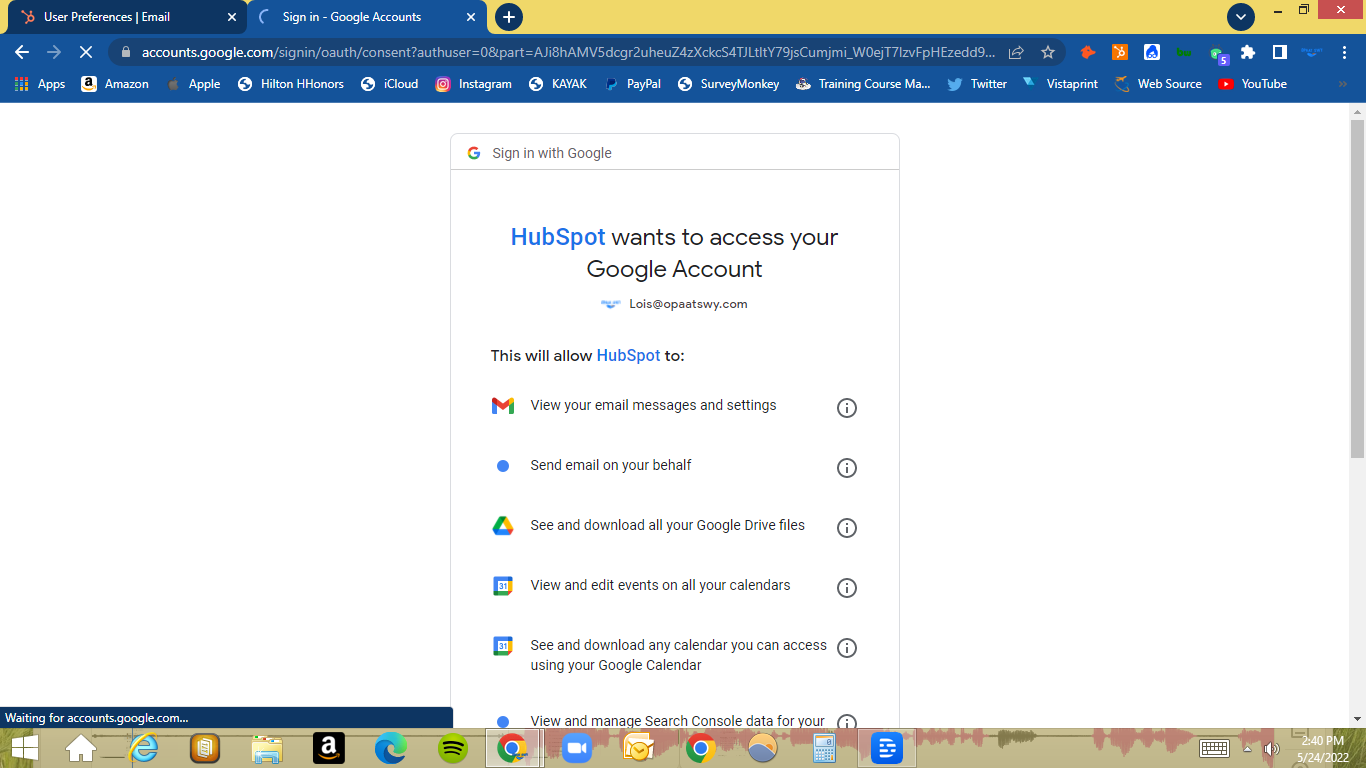1366x768 pixels.
Task: Open Amazon app from the taskbar
Action: [x=329, y=747]
